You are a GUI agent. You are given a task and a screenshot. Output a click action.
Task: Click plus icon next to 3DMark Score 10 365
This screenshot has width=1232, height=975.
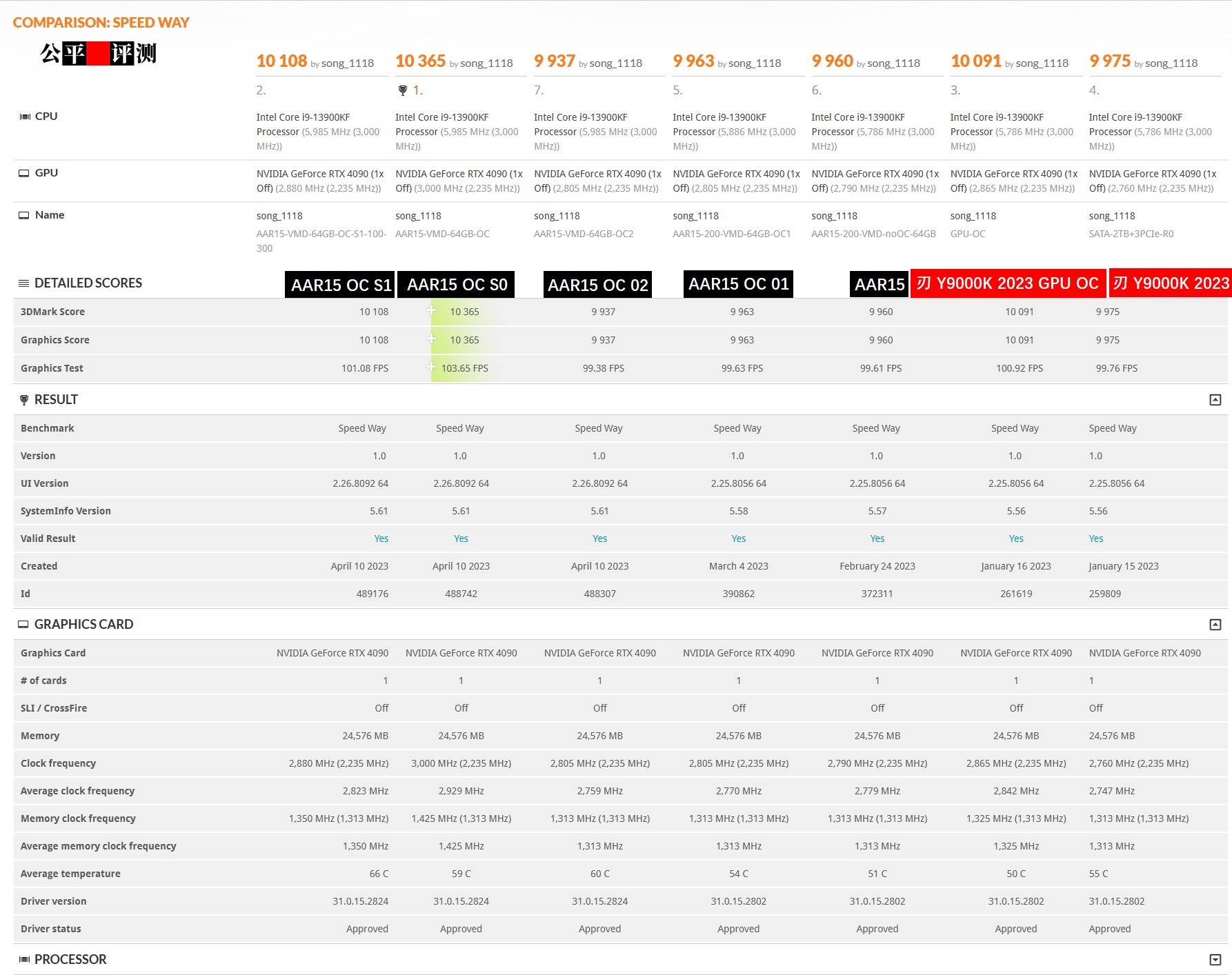[x=431, y=310]
